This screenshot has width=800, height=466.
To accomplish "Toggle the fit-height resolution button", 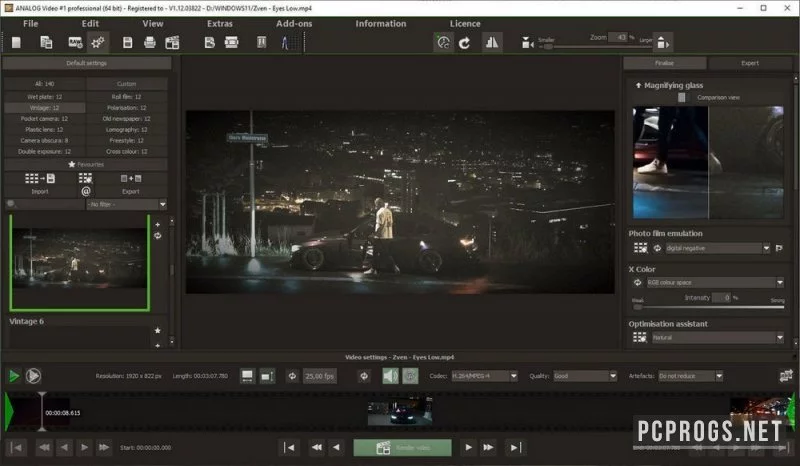I will [x=267, y=376].
